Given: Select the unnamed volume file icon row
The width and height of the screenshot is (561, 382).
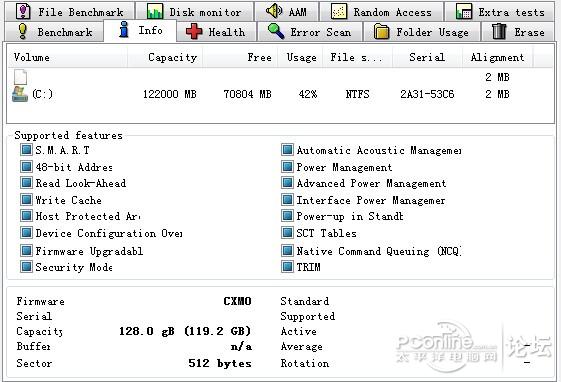Looking at the screenshot, I should click(280, 77).
